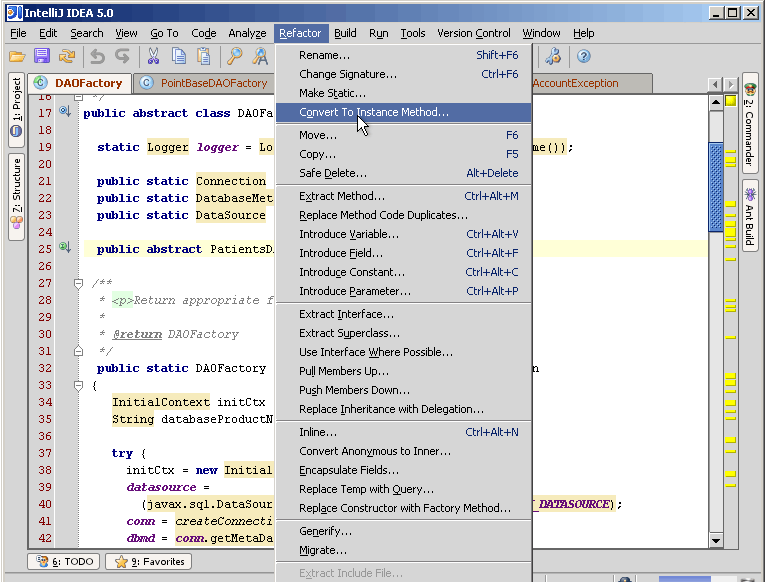Screen dimensions: 766x582
Task: Click the Help question mark icon
Action: [x=584, y=57]
